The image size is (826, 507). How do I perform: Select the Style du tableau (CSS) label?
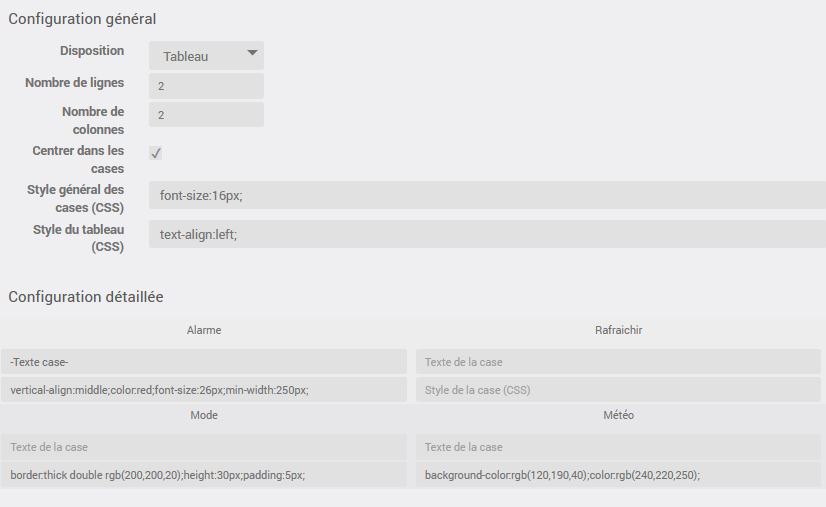coord(78,238)
